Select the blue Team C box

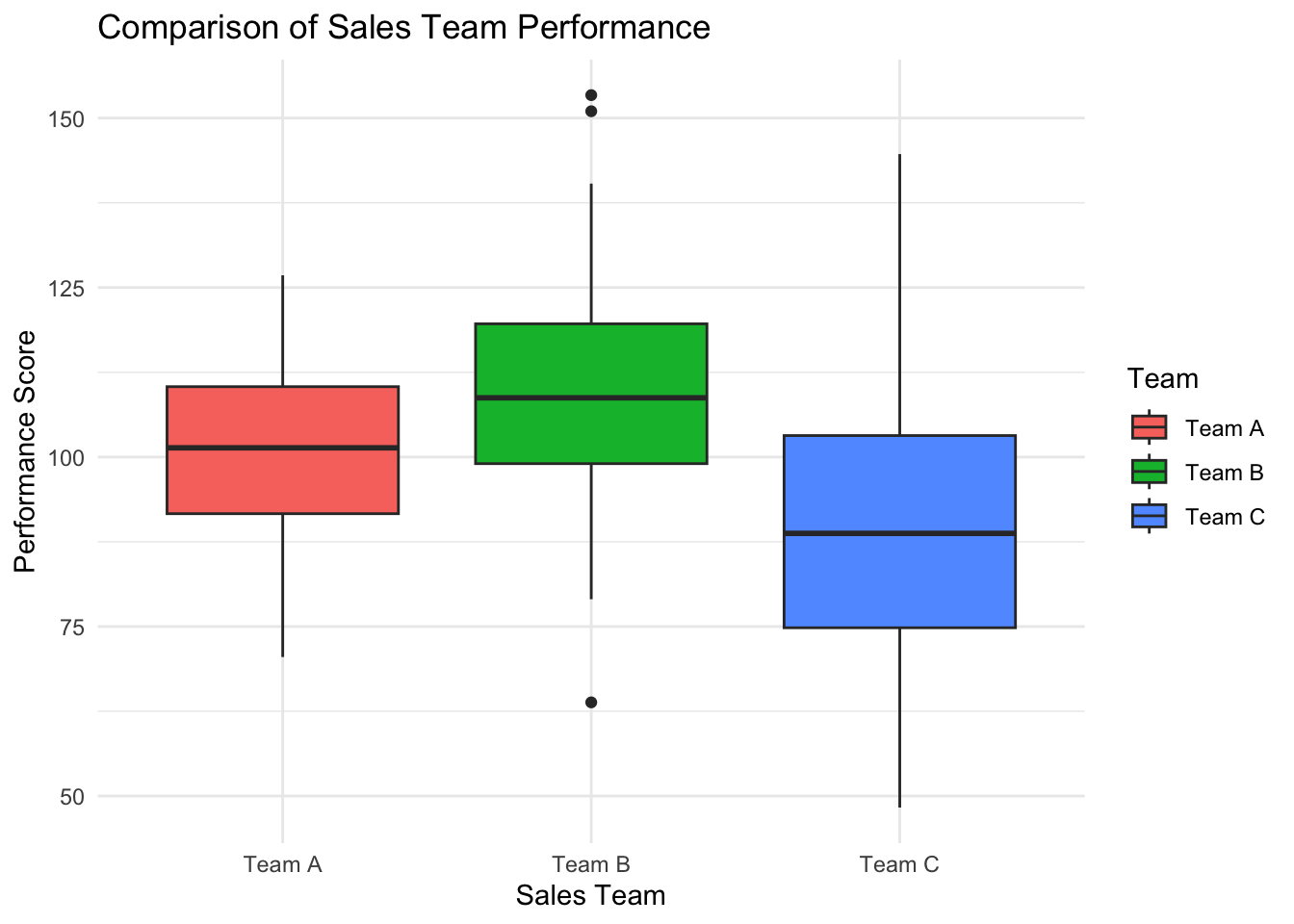tap(899, 577)
